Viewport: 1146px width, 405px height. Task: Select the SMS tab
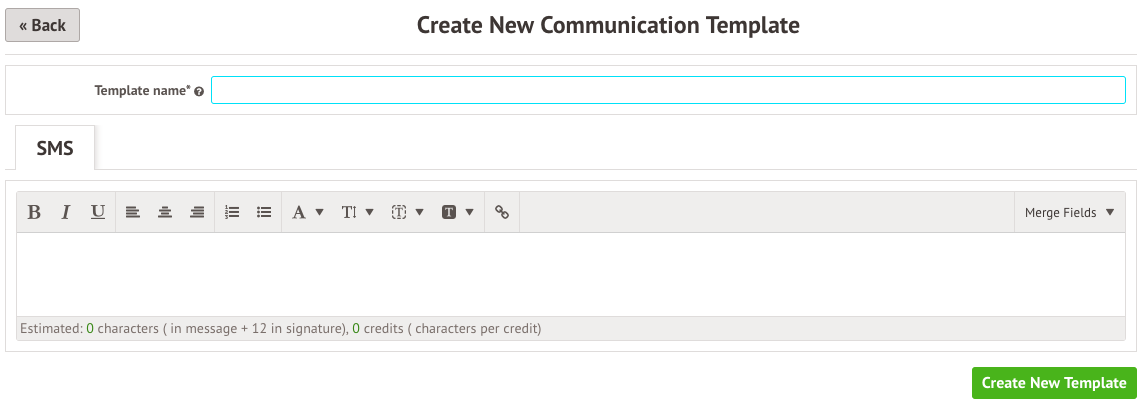56,148
